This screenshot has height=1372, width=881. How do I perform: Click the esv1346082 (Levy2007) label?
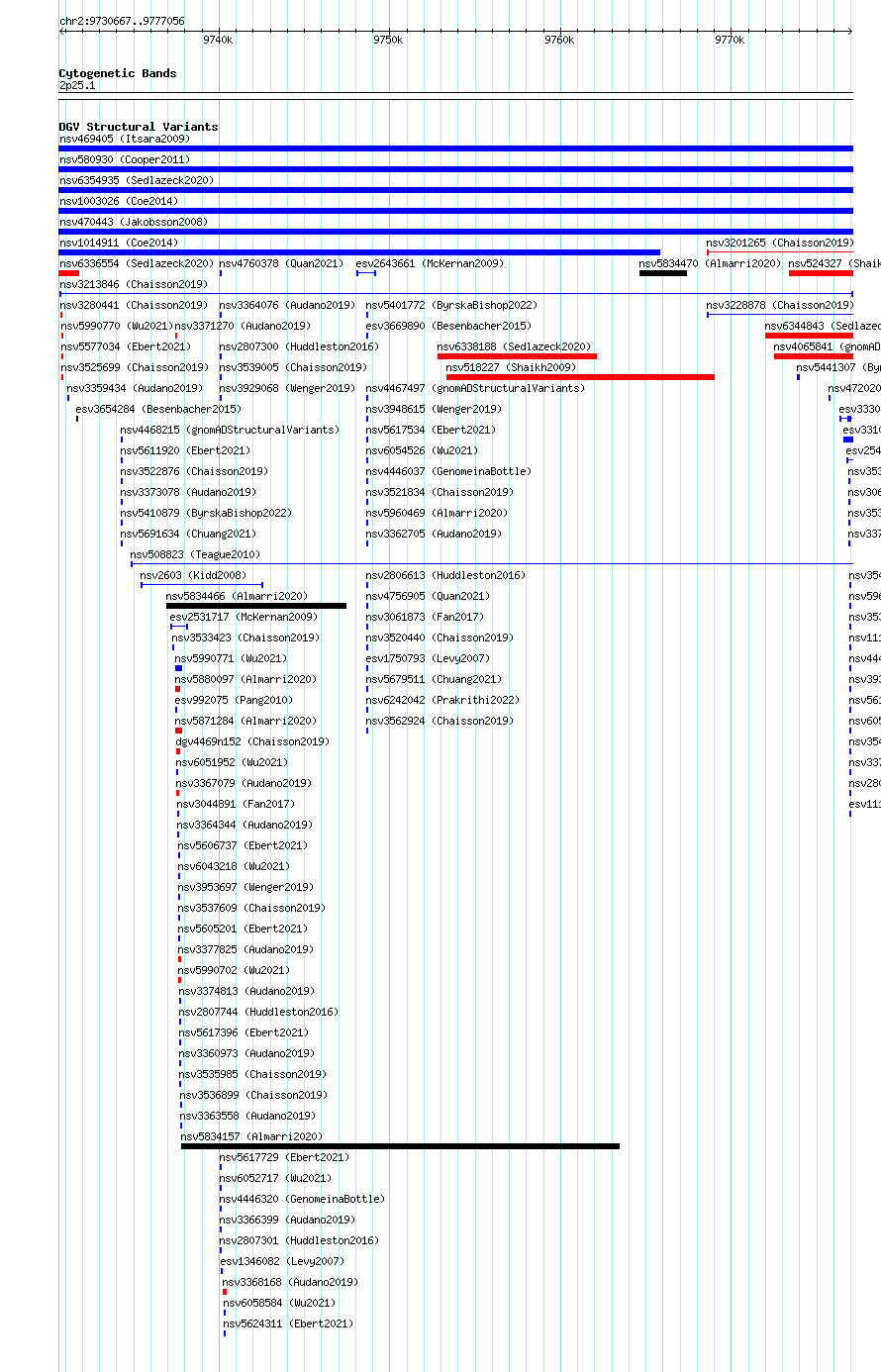click(x=283, y=1261)
